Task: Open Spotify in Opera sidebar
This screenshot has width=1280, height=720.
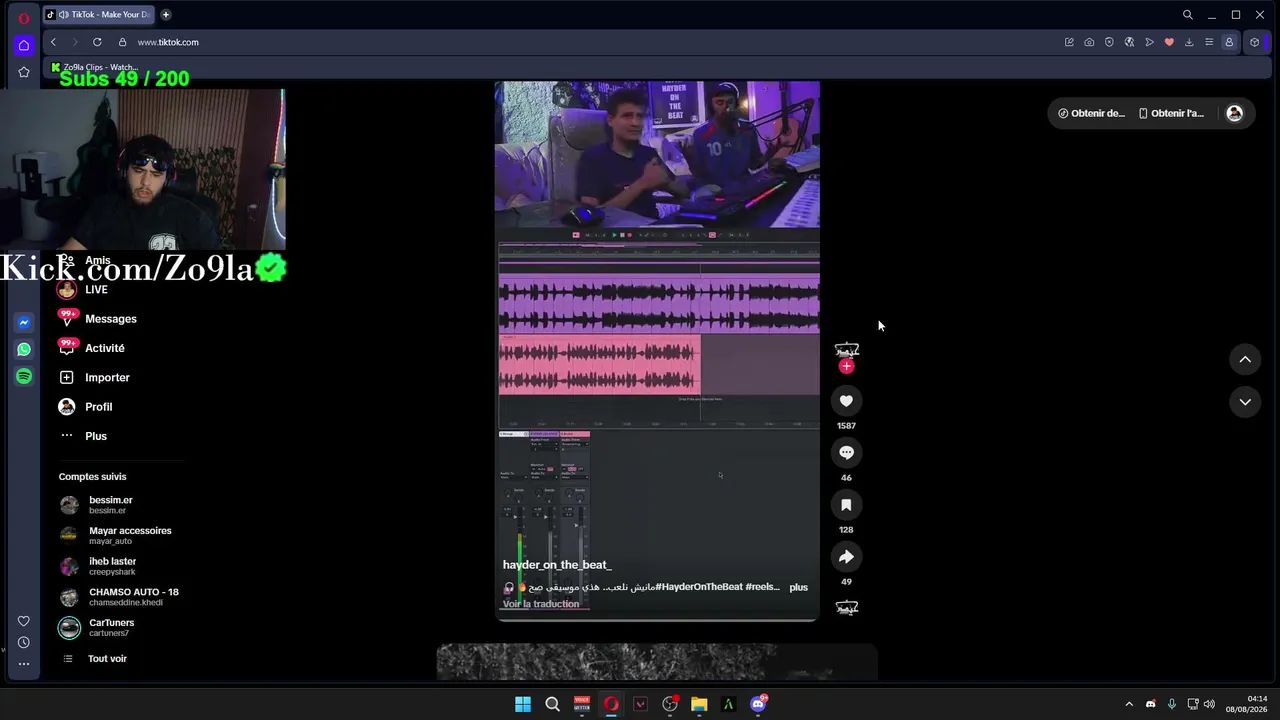Action: point(24,376)
